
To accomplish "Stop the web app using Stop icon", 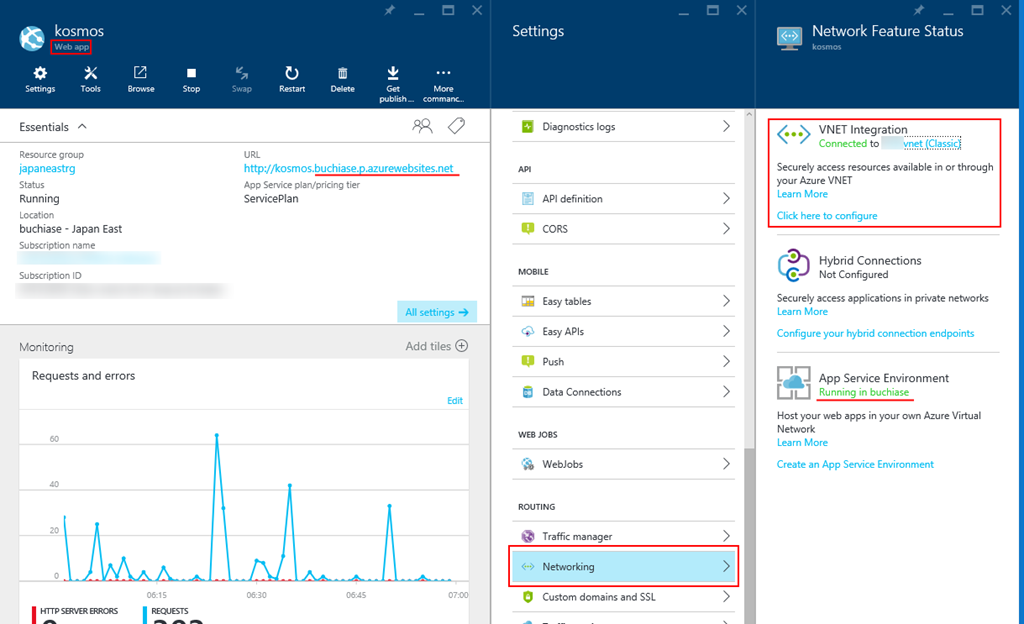I will (x=191, y=74).
